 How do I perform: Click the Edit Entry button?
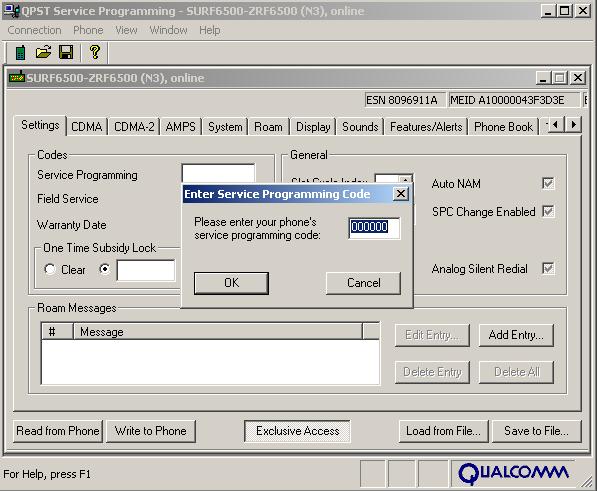click(x=432, y=335)
